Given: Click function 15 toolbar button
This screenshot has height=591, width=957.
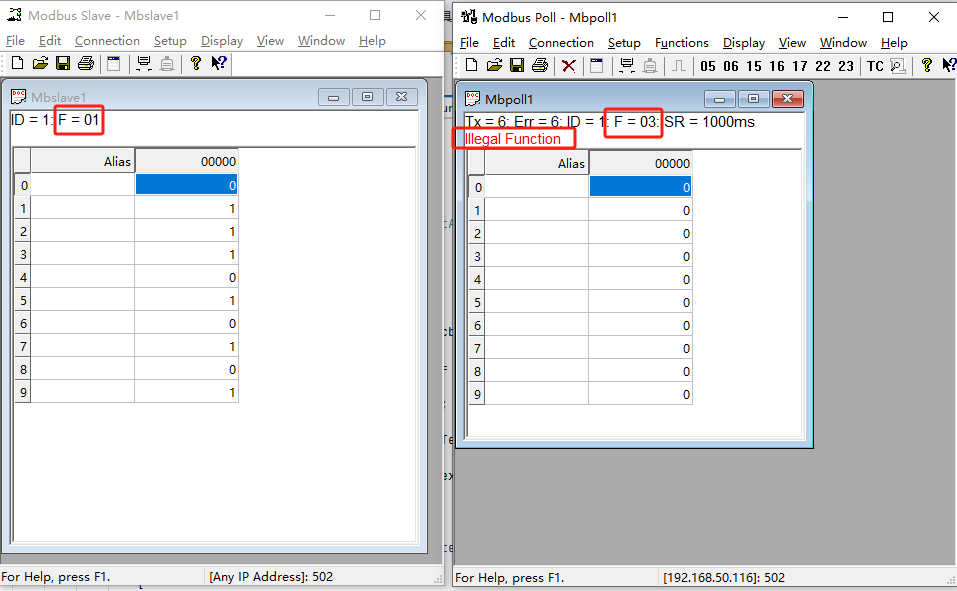Looking at the screenshot, I should pos(754,66).
